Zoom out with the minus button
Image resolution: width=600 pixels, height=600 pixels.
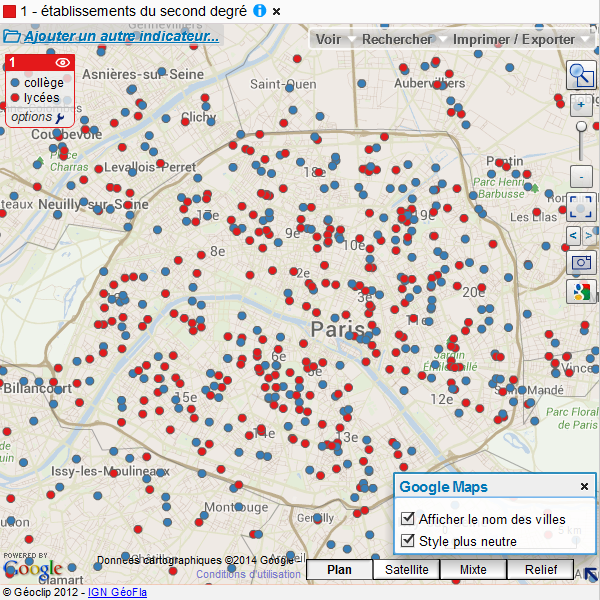[581, 176]
